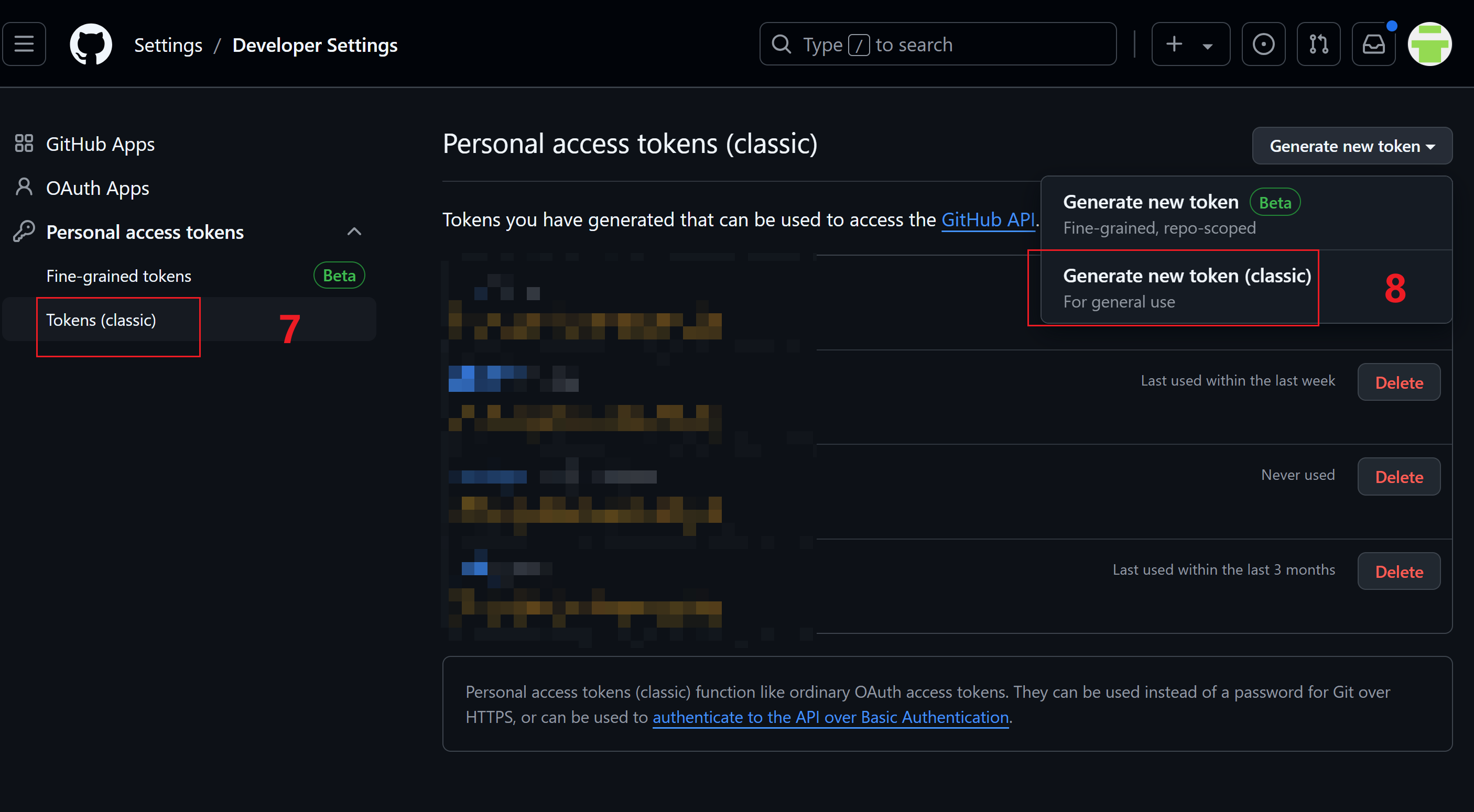Choose Generate new token Beta fine-grained option

pos(1247,213)
